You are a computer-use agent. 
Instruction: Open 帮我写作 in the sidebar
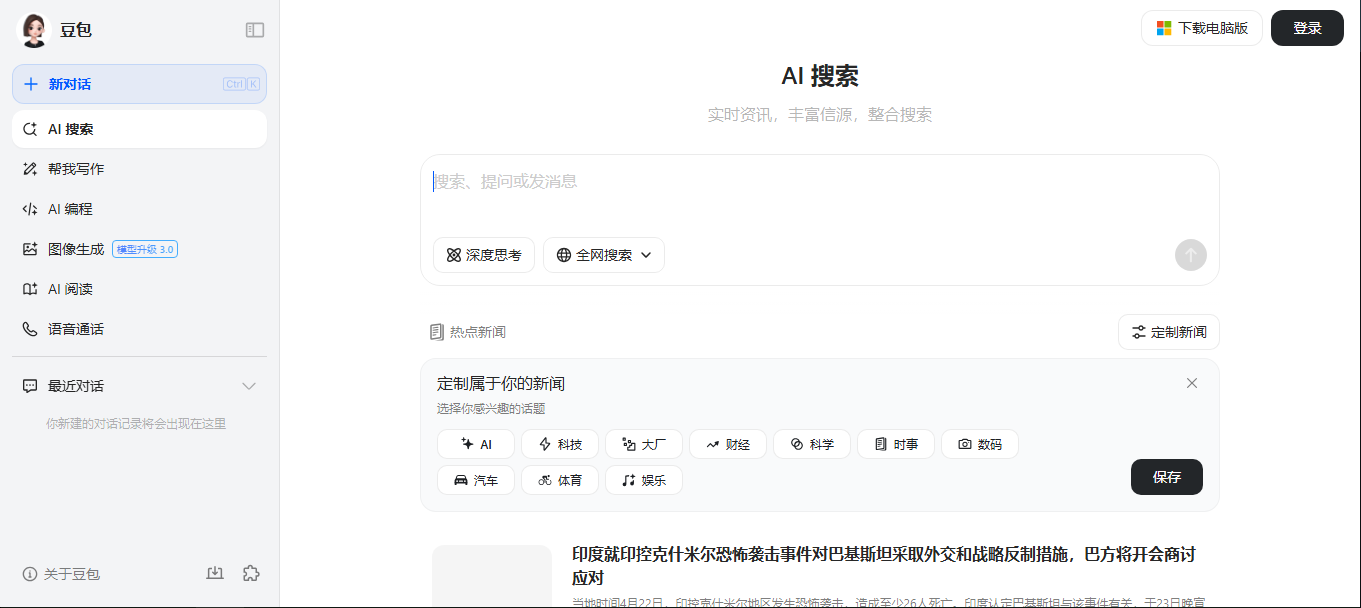tap(76, 169)
